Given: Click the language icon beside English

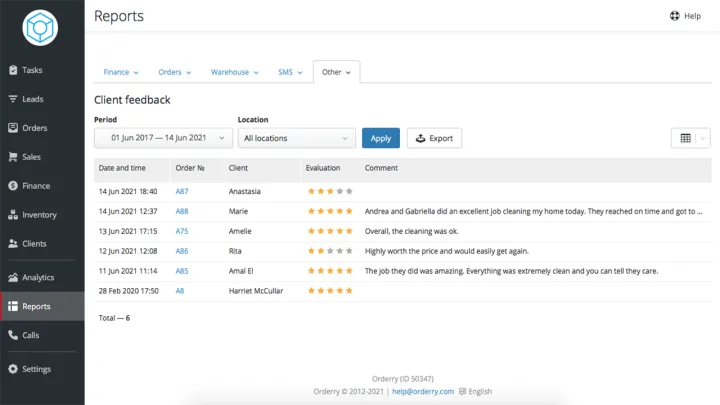Looking at the screenshot, I should pos(462,391).
